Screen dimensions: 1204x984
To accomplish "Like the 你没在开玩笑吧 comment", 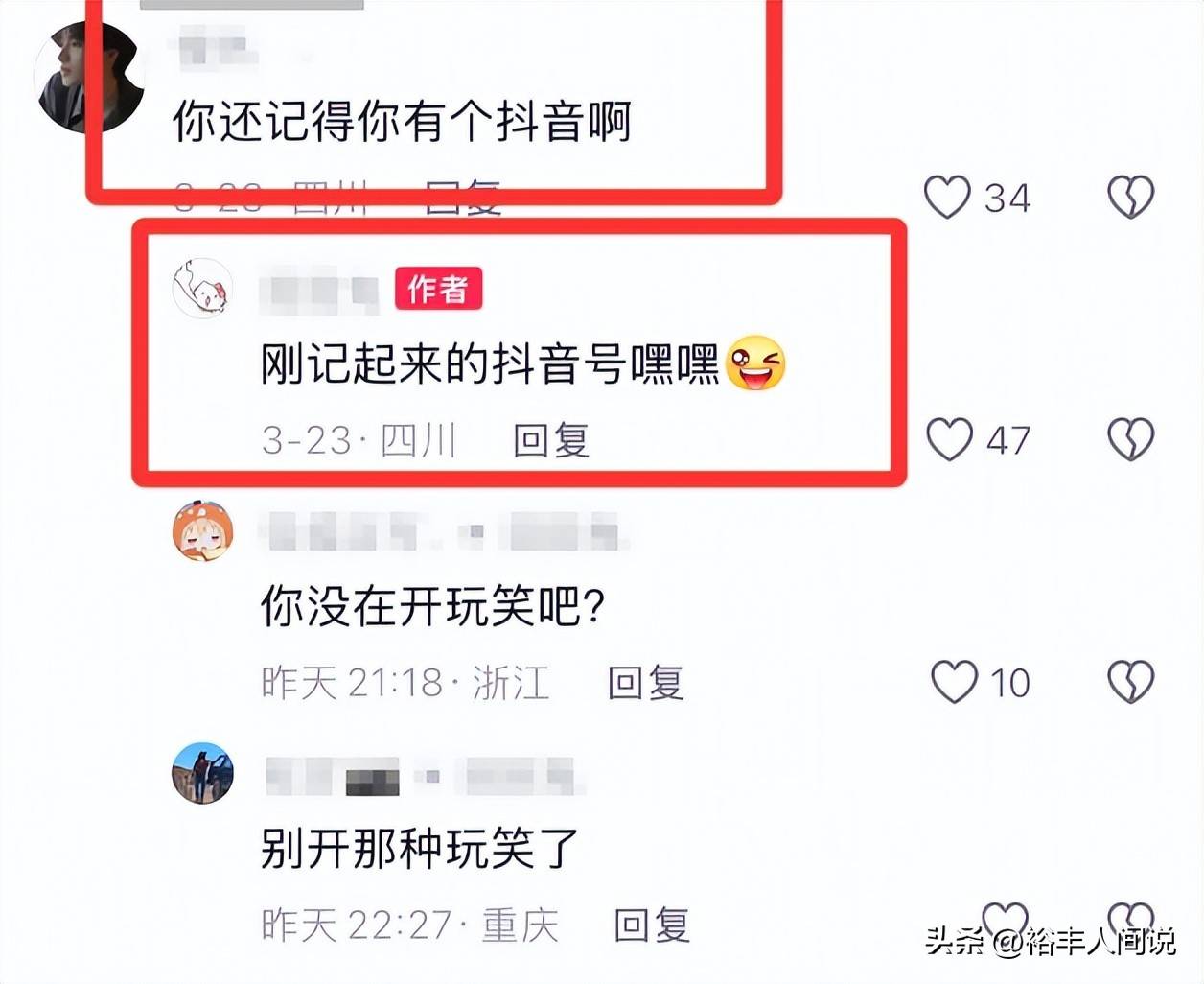I will click(x=955, y=682).
